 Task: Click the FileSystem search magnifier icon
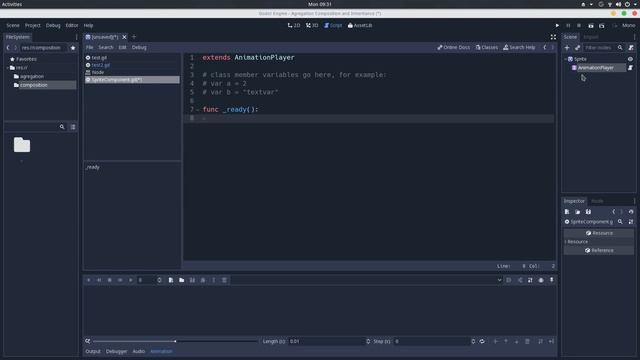tap(62, 127)
